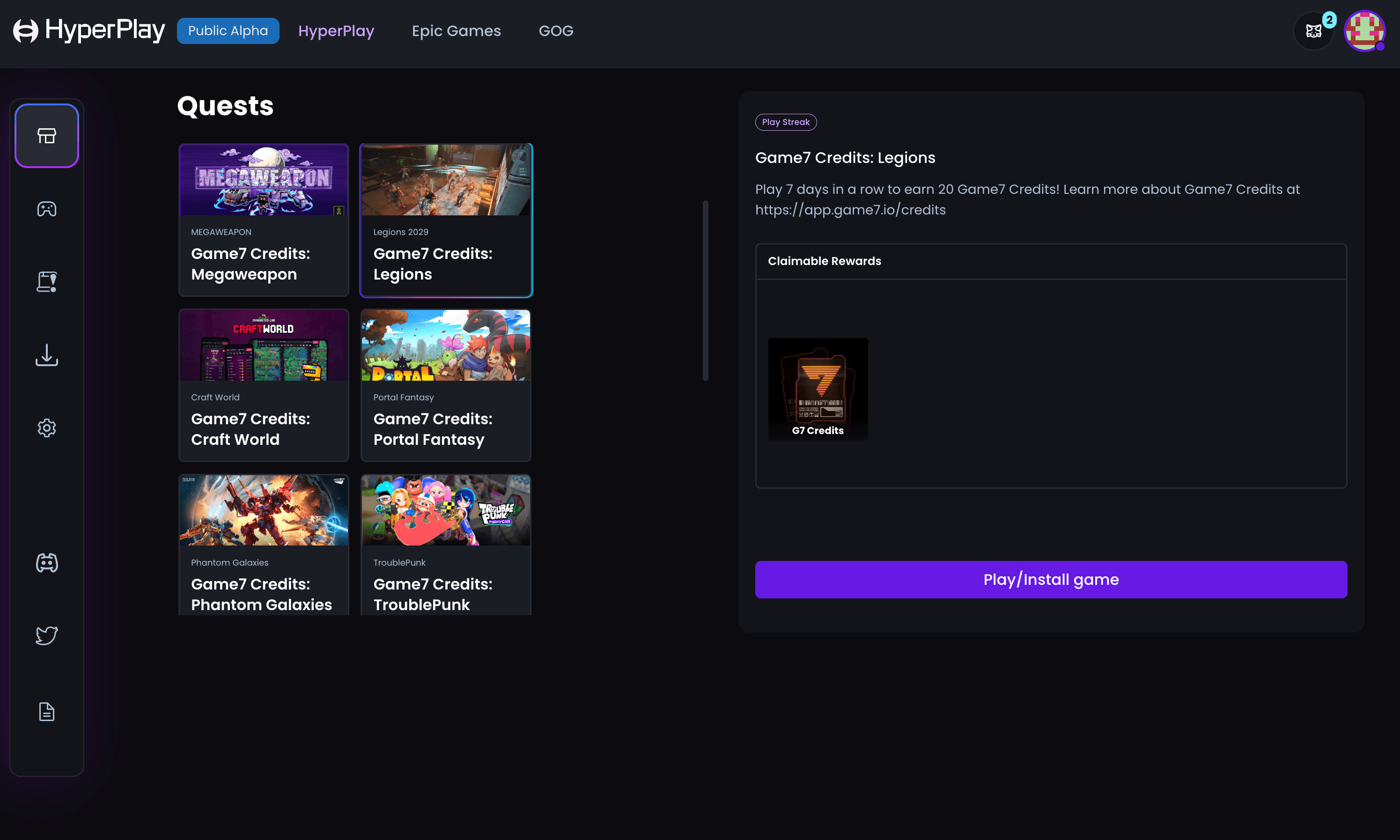Open the Library gamepad icon
Screen dimensions: 1400x840
46,209
